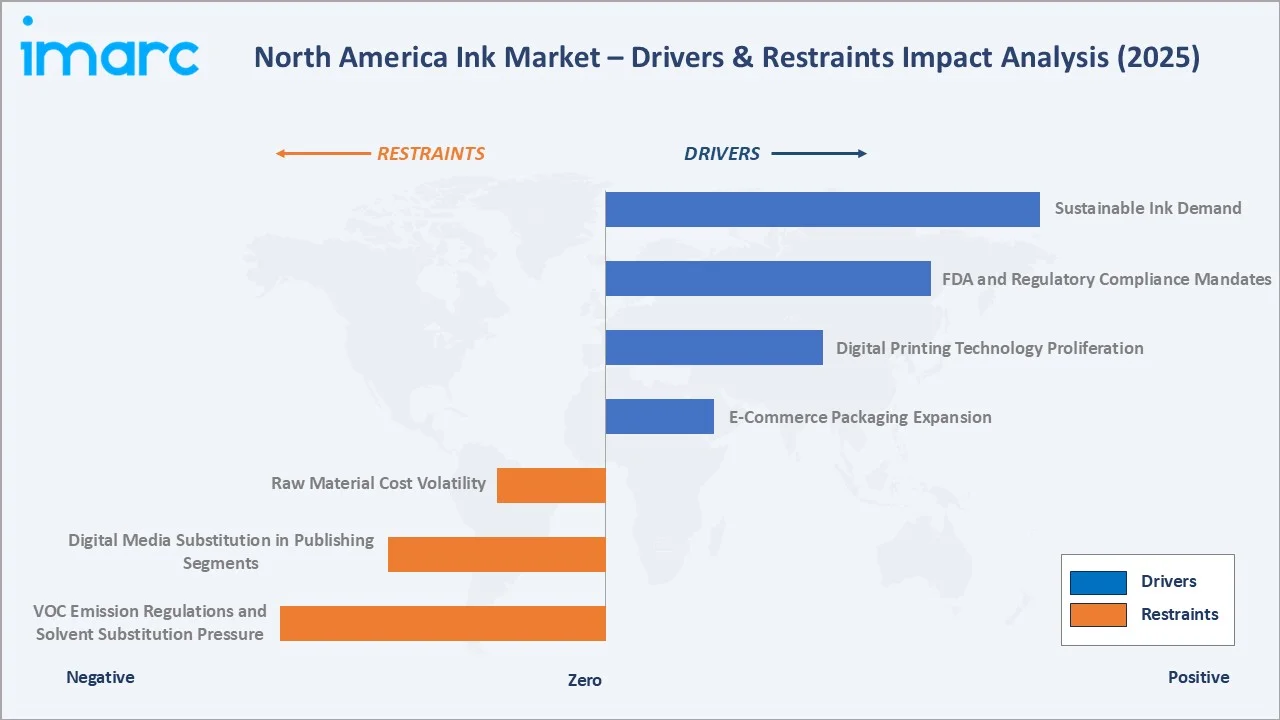Toggle the Restraints legend entry
The image size is (1280, 720).
[1180, 616]
